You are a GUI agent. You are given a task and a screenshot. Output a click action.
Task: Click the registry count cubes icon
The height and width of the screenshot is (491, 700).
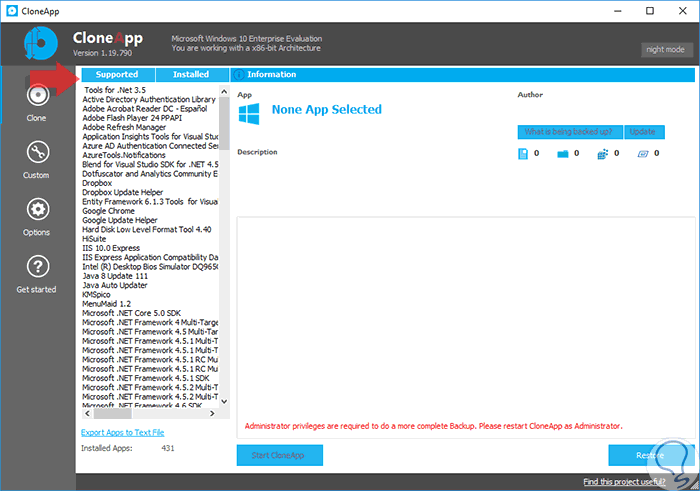(603, 154)
